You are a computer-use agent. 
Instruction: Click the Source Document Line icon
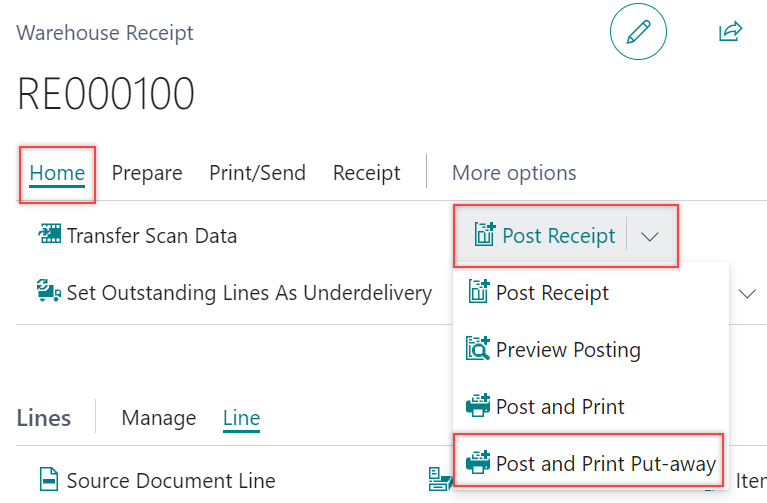(49, 480)
